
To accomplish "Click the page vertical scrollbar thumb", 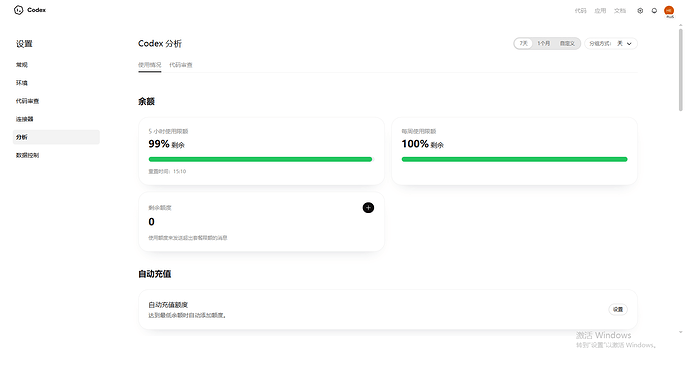I will (x=681, y=69).
